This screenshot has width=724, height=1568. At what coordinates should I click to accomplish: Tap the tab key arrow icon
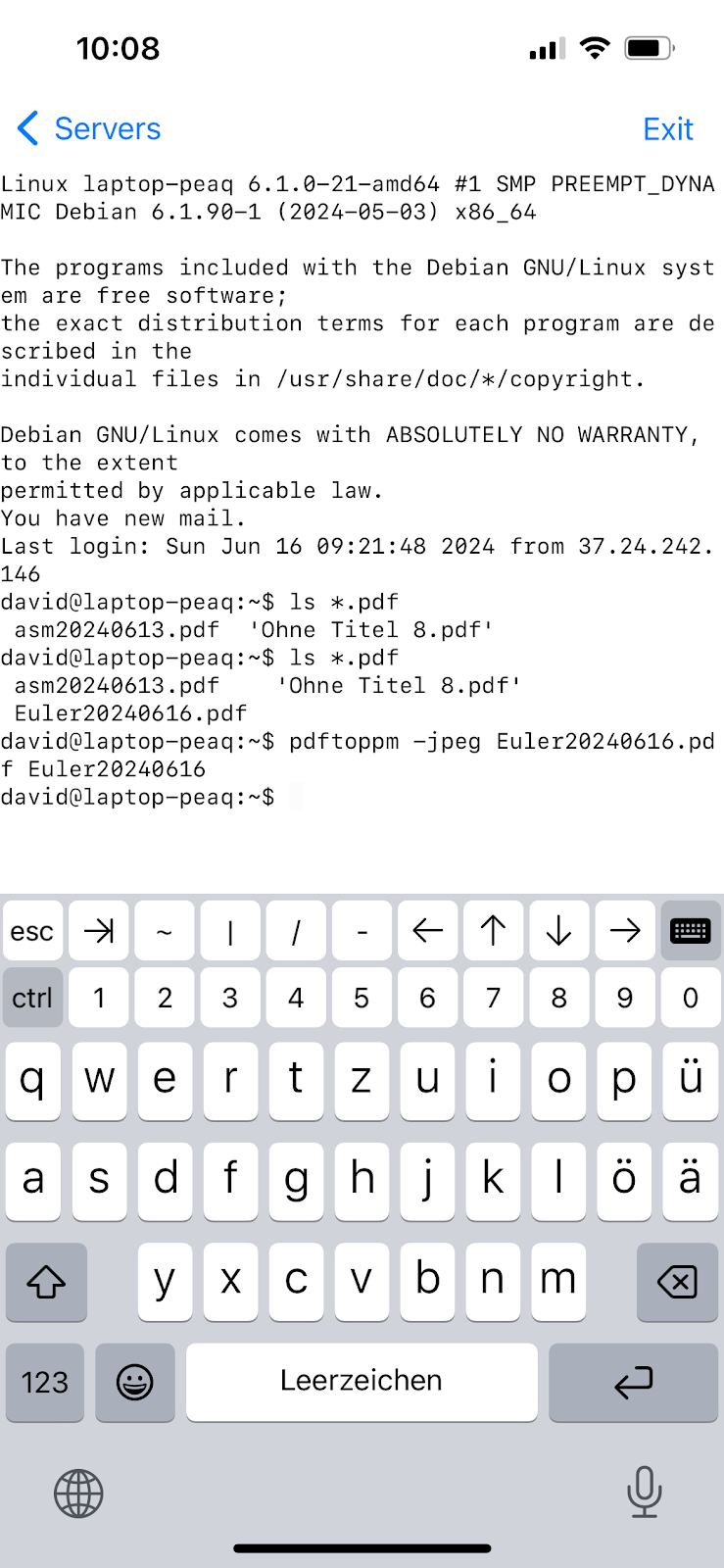tap(99, 930)
